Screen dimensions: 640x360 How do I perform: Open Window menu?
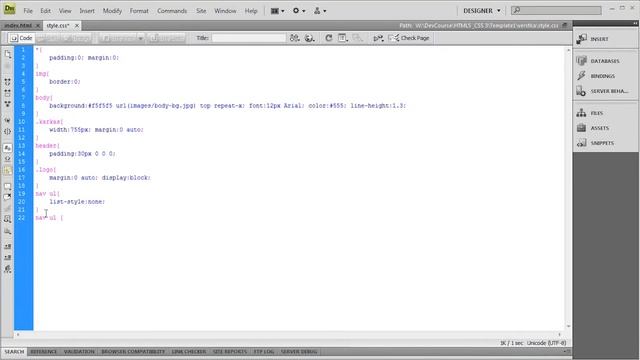click(225, 11)
